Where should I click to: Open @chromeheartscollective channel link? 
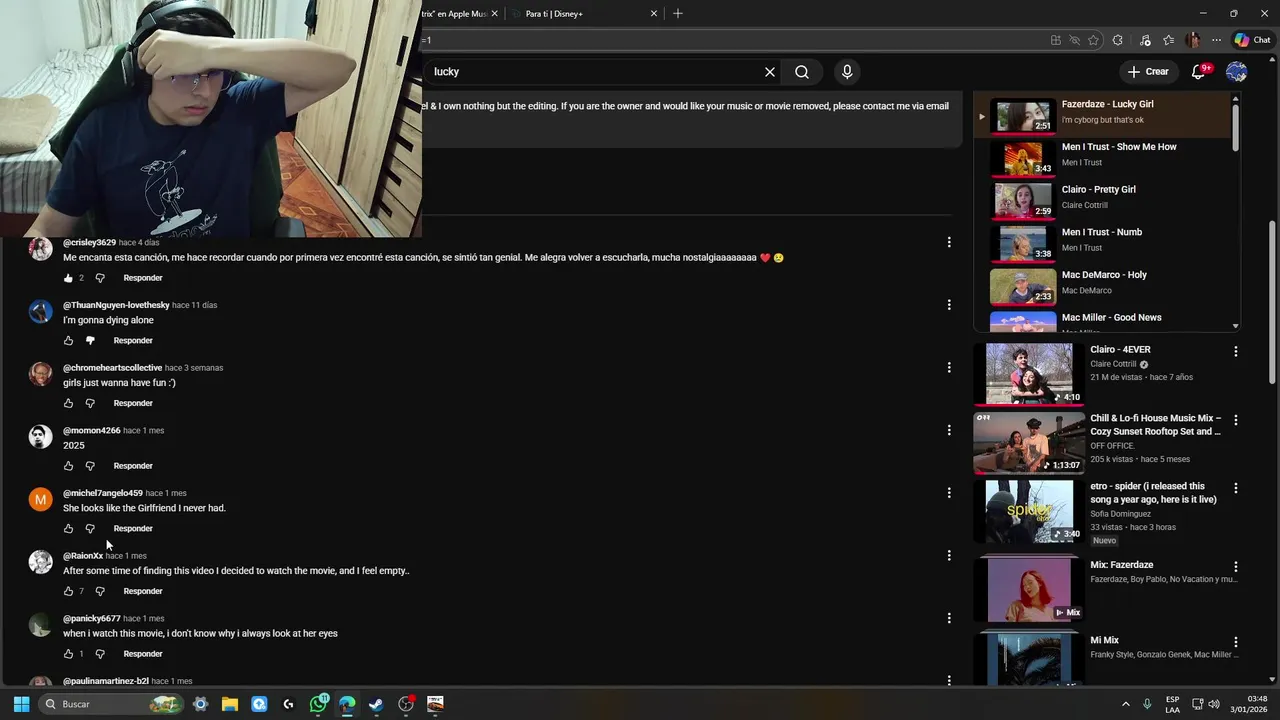[x=112, y=368]
